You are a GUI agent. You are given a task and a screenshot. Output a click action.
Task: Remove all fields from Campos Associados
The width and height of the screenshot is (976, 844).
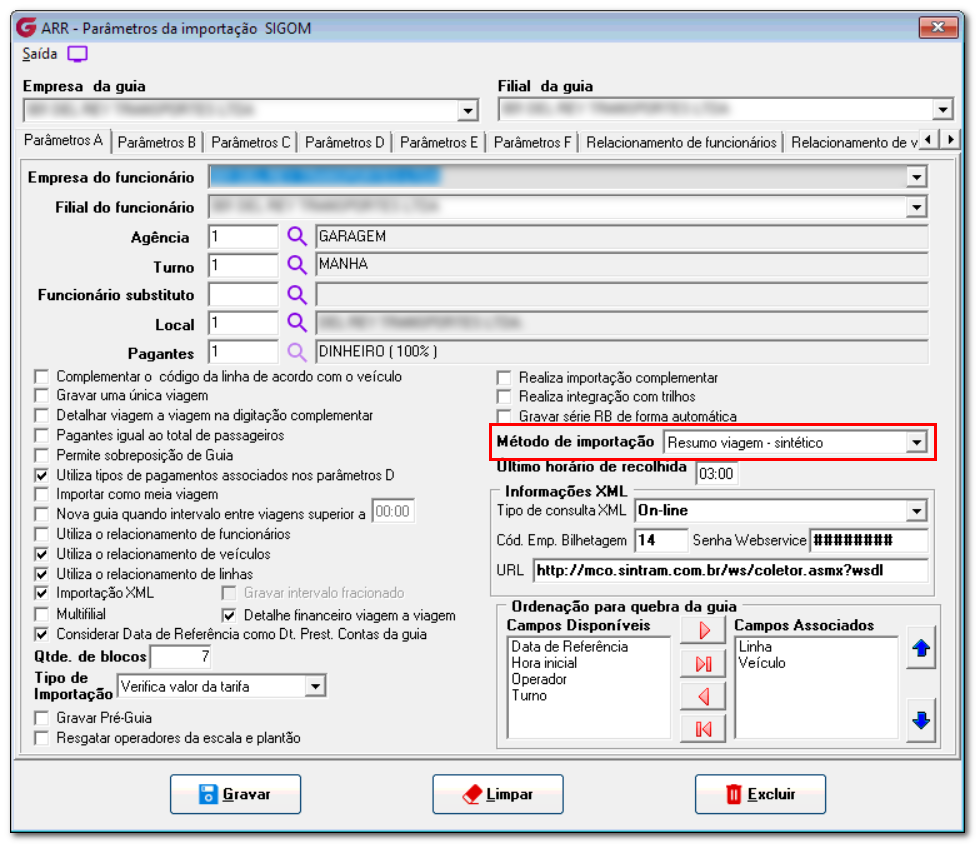pyautogui.click(x=703, y=729)
